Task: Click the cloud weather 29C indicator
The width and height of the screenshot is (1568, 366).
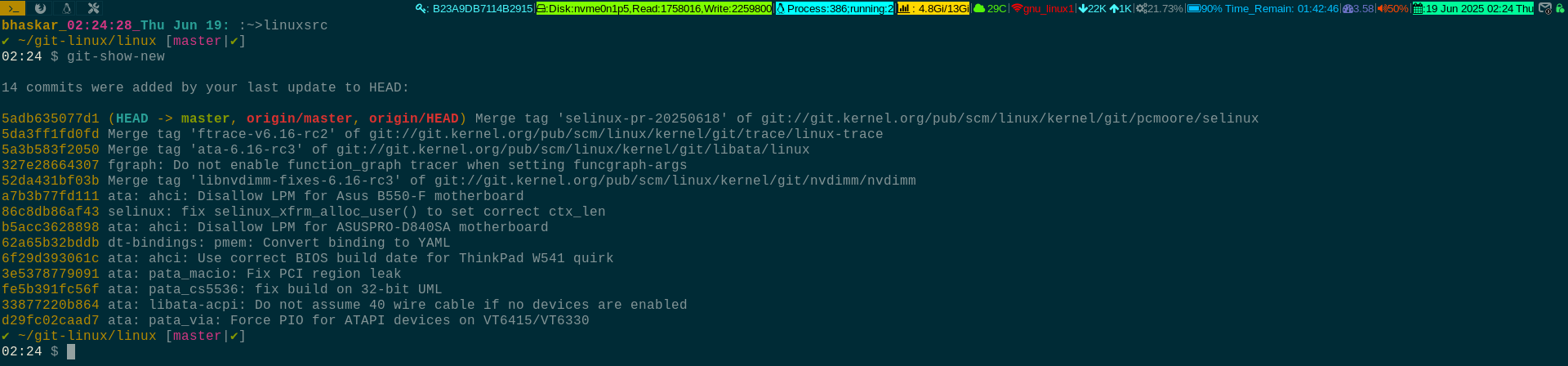Action: [x=990, y=8]
